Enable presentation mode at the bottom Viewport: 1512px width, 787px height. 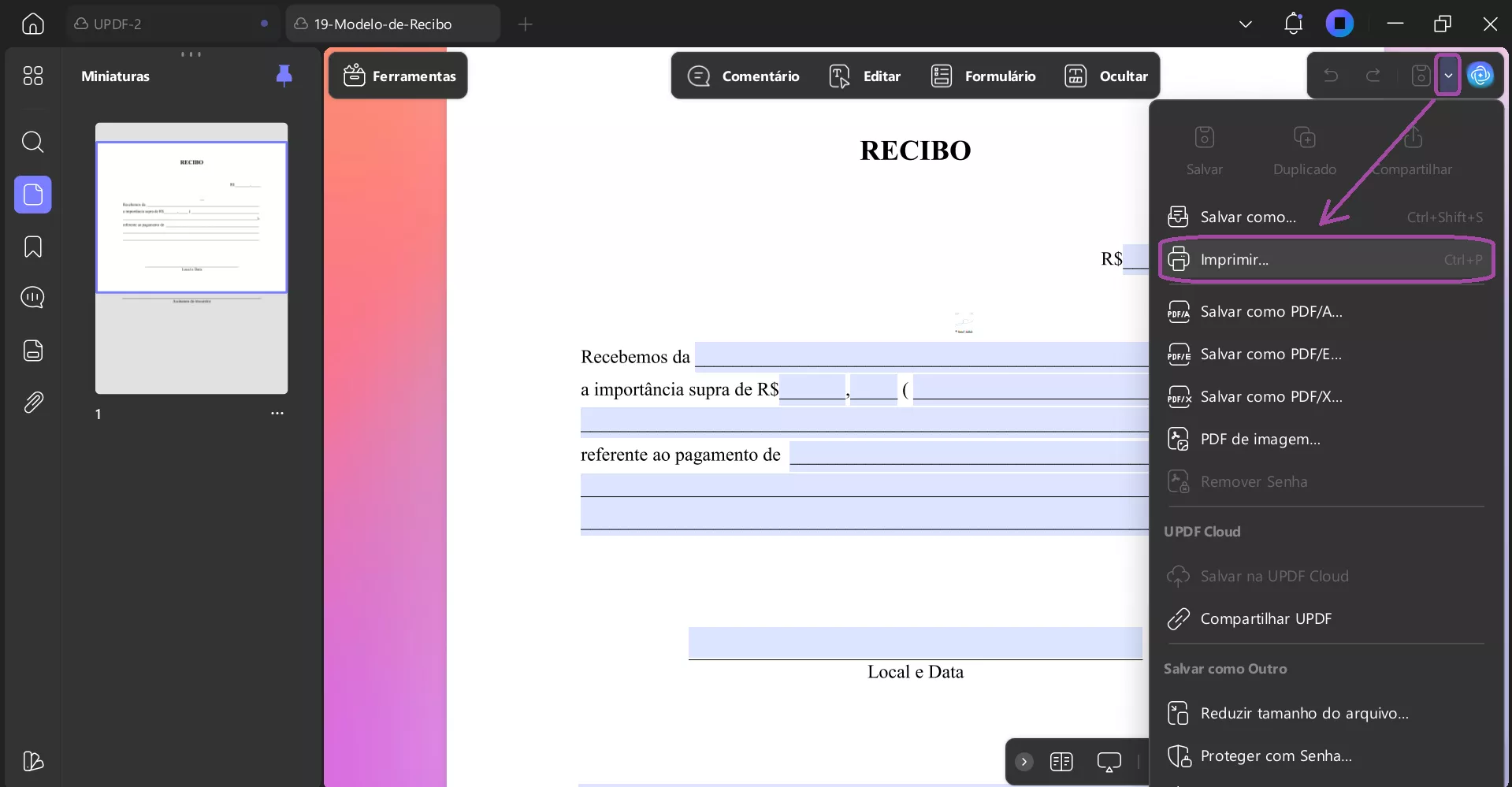click(1109, 762)
